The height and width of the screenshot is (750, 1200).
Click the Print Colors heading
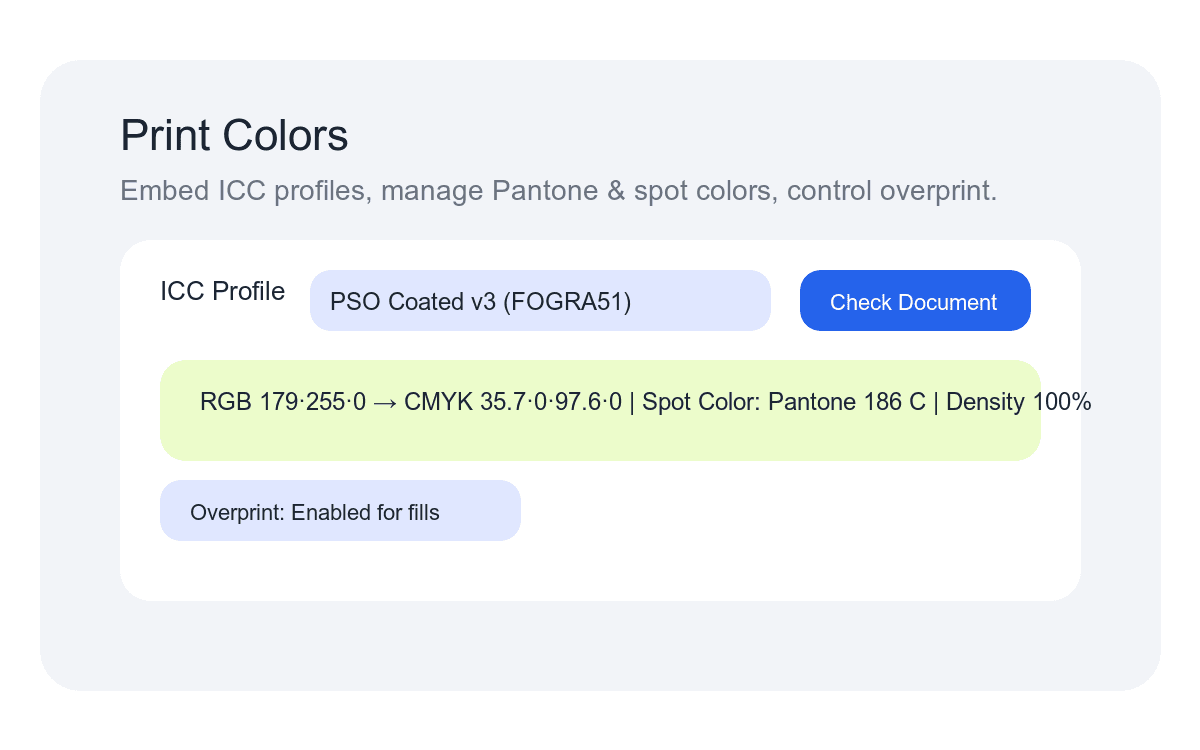pyautogui.click(x=234, y=135)
